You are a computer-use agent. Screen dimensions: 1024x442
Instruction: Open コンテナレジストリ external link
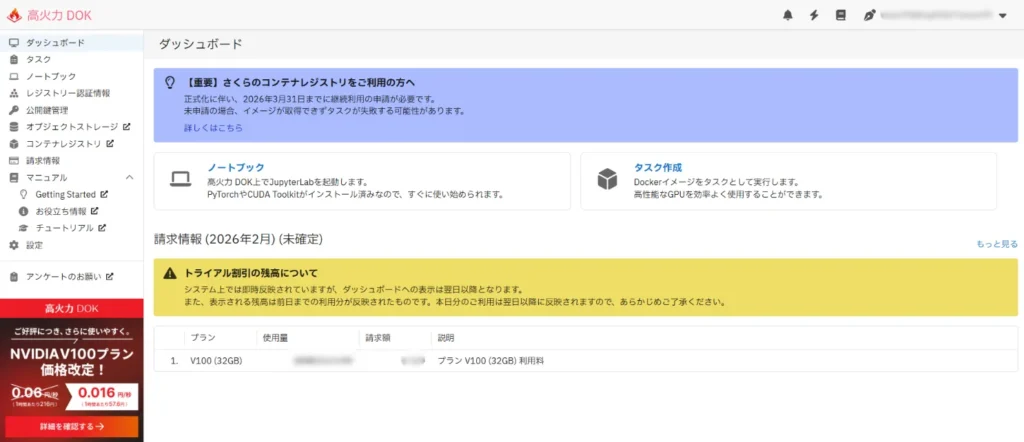pyautogui.click(x=72, y=144)
